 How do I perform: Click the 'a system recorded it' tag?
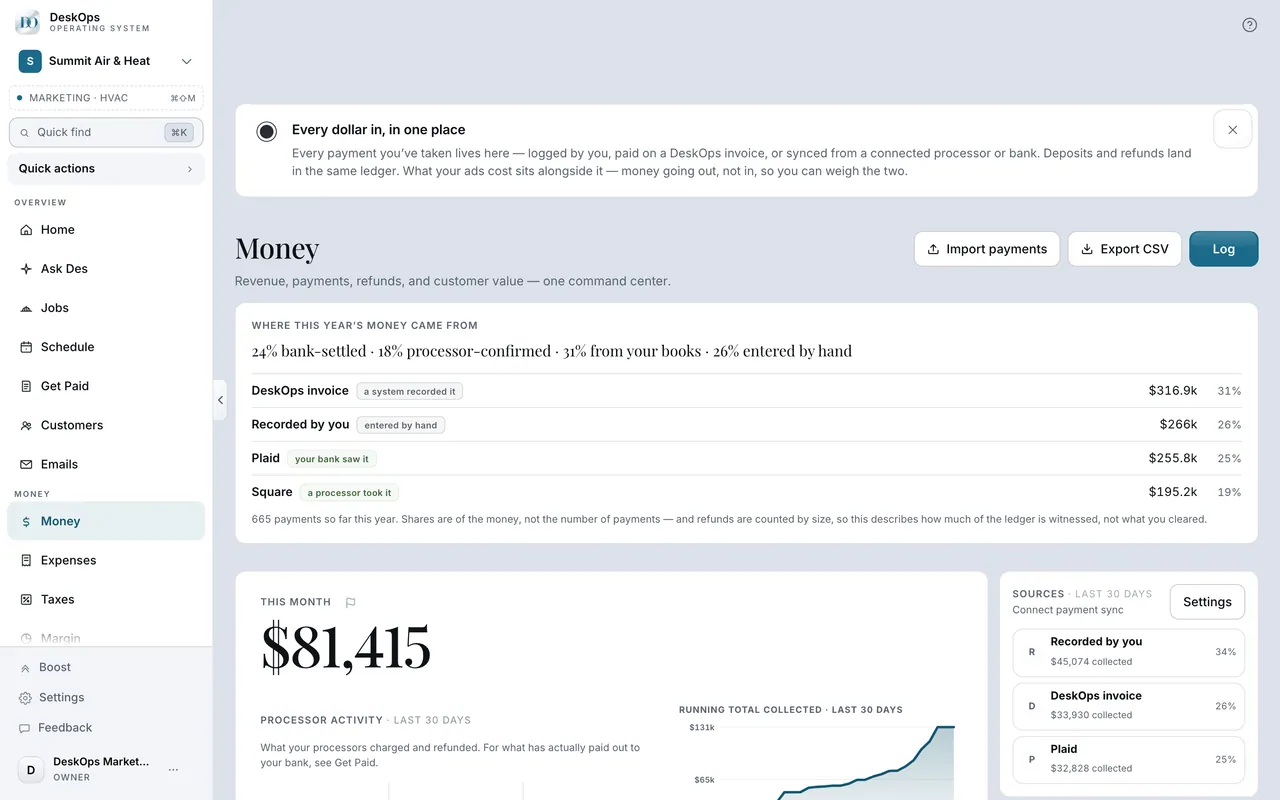409,391
